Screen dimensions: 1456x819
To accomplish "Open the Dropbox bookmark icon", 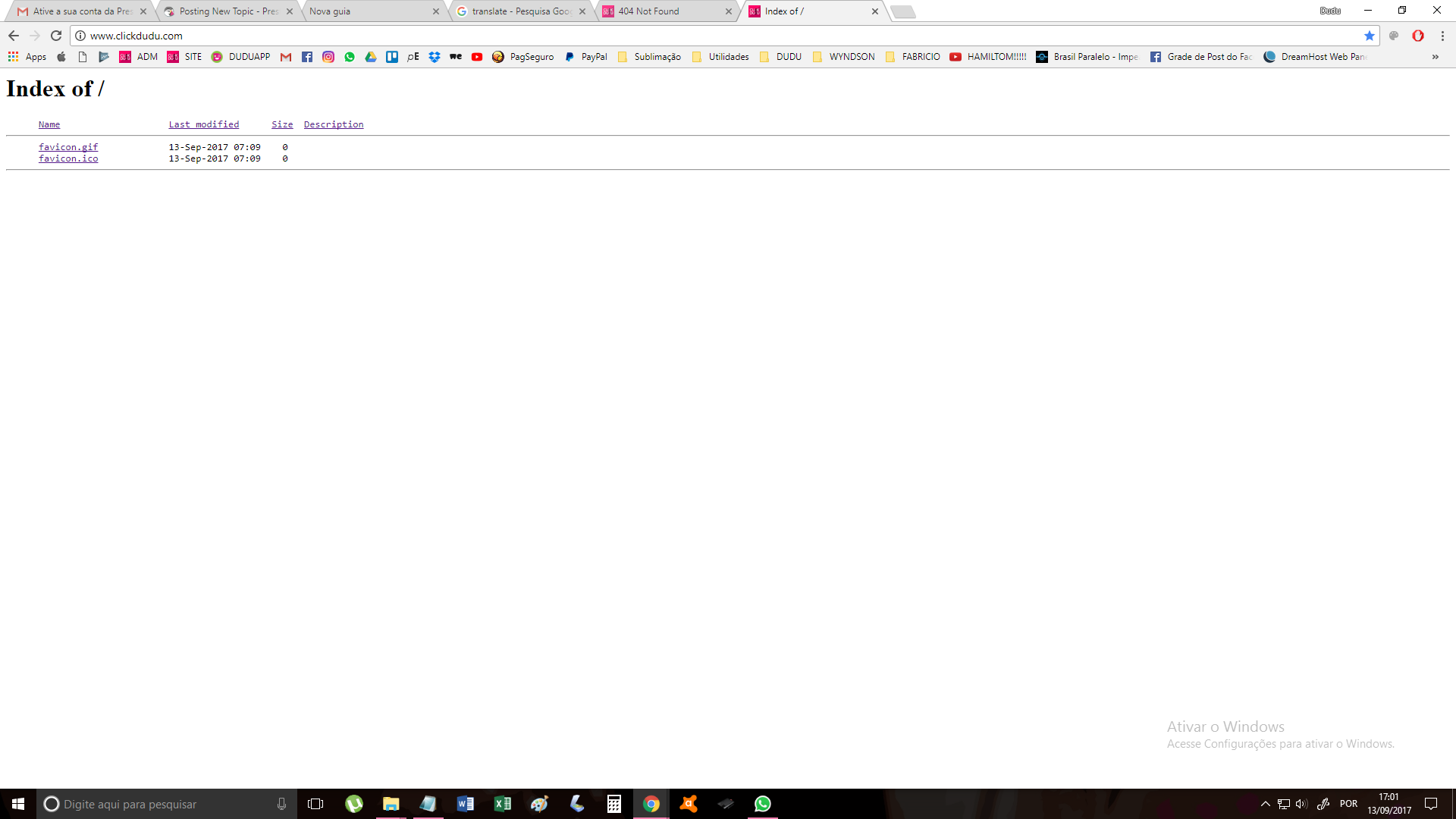I will tap(435, 57).
